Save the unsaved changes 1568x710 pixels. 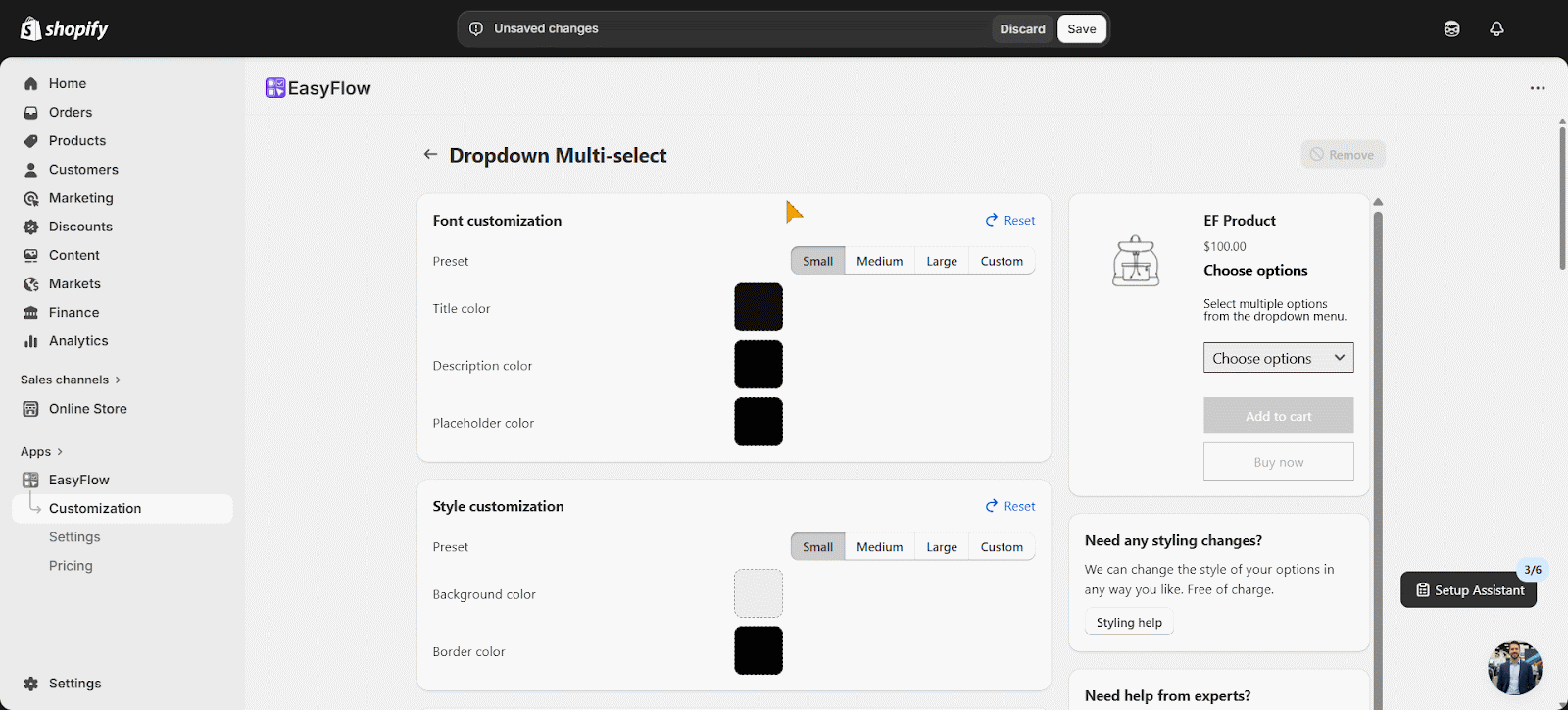(x=1081, y=29)
